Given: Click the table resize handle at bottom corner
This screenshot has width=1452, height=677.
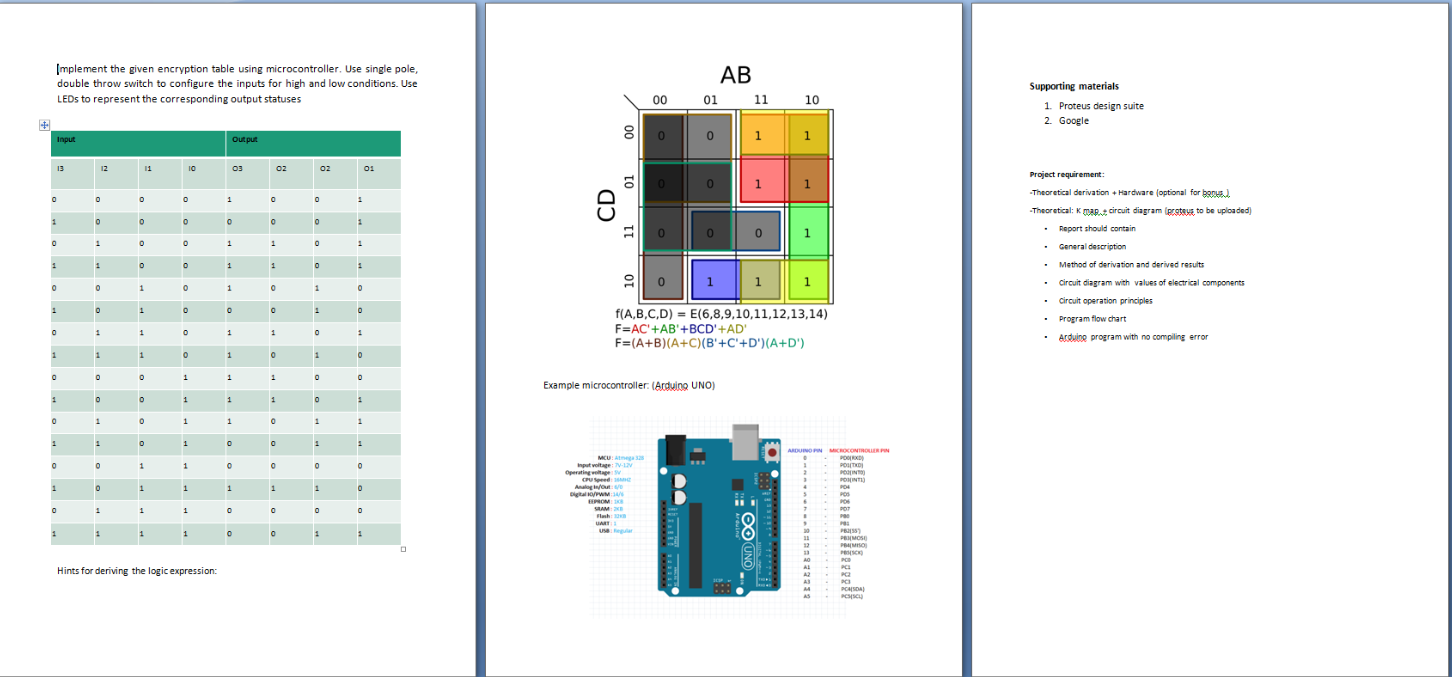Looking at the screenshot, I should pos(403,549).
